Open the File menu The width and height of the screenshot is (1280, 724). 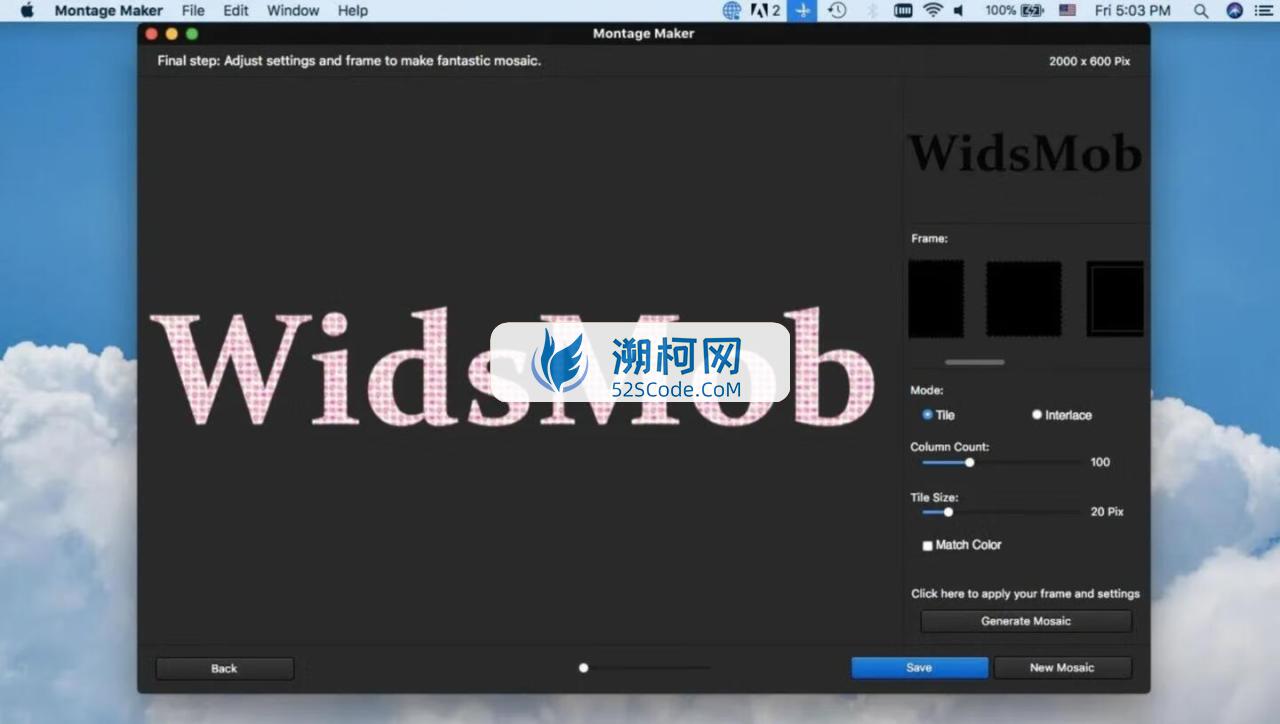pos(193,10)
